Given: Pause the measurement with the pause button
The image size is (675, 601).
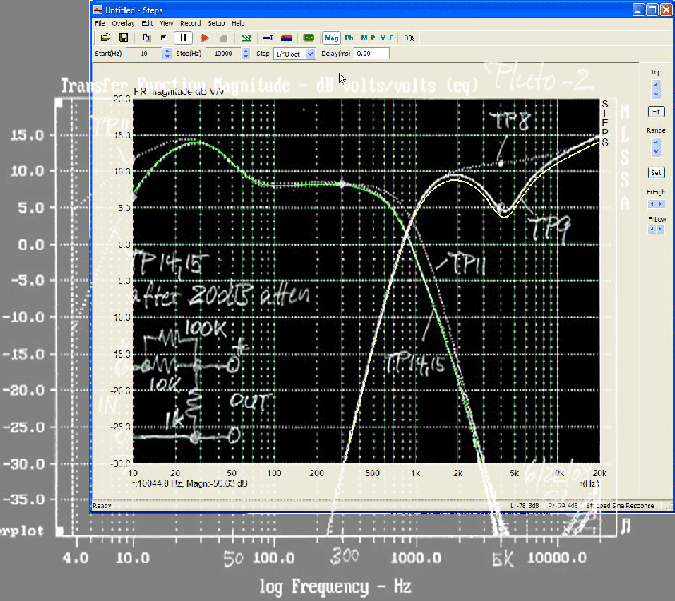Looking at the screenshot, I should pyautogui.click(x=183, y=38).
